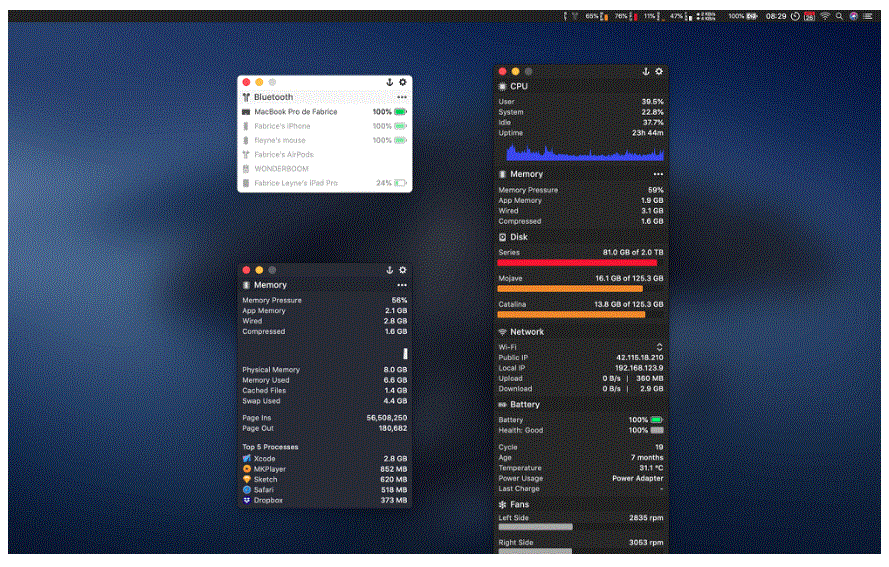Open the clock 08:29 in the menu bar
889x567 pixels.
(x=776, y=16)
